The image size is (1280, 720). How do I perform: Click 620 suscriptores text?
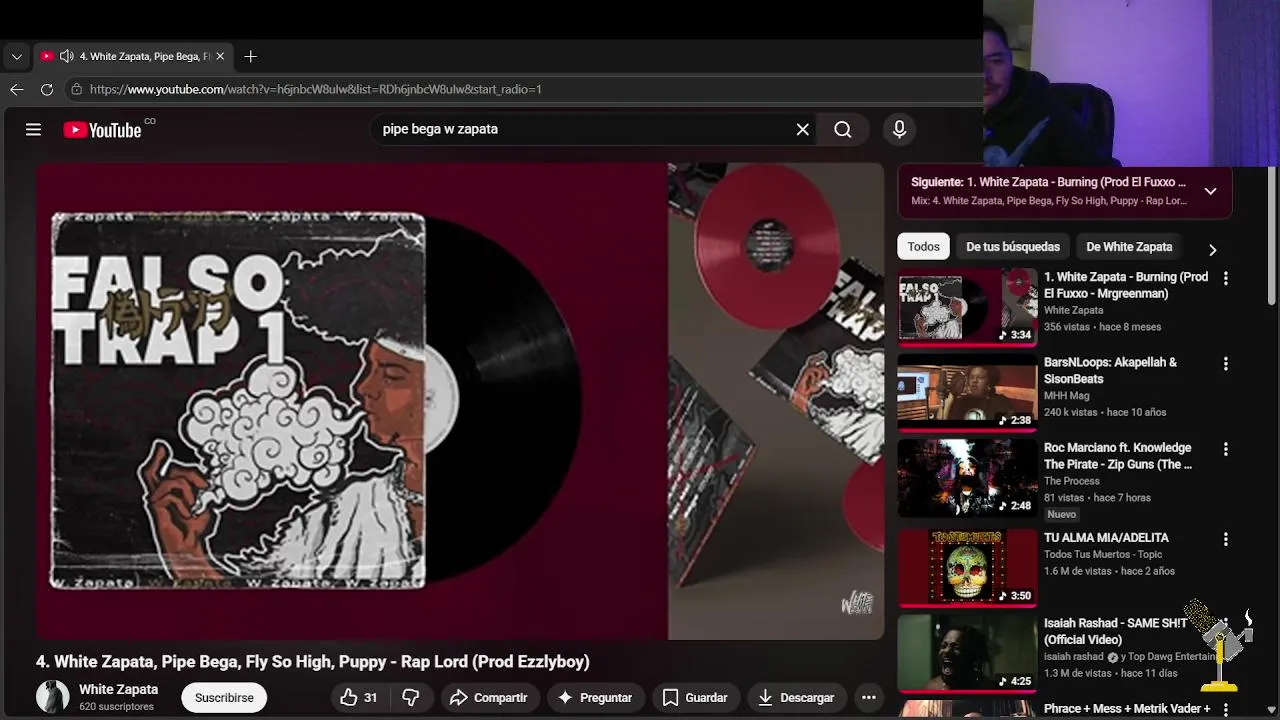(x=116, y=707)
